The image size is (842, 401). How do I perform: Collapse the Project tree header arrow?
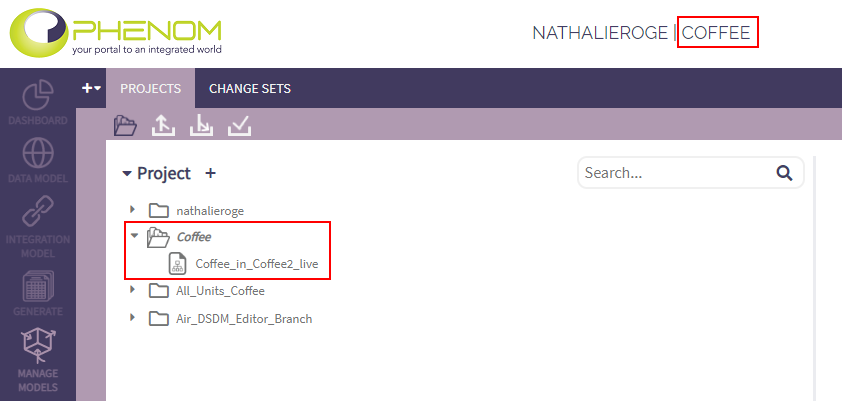point(127,173)
